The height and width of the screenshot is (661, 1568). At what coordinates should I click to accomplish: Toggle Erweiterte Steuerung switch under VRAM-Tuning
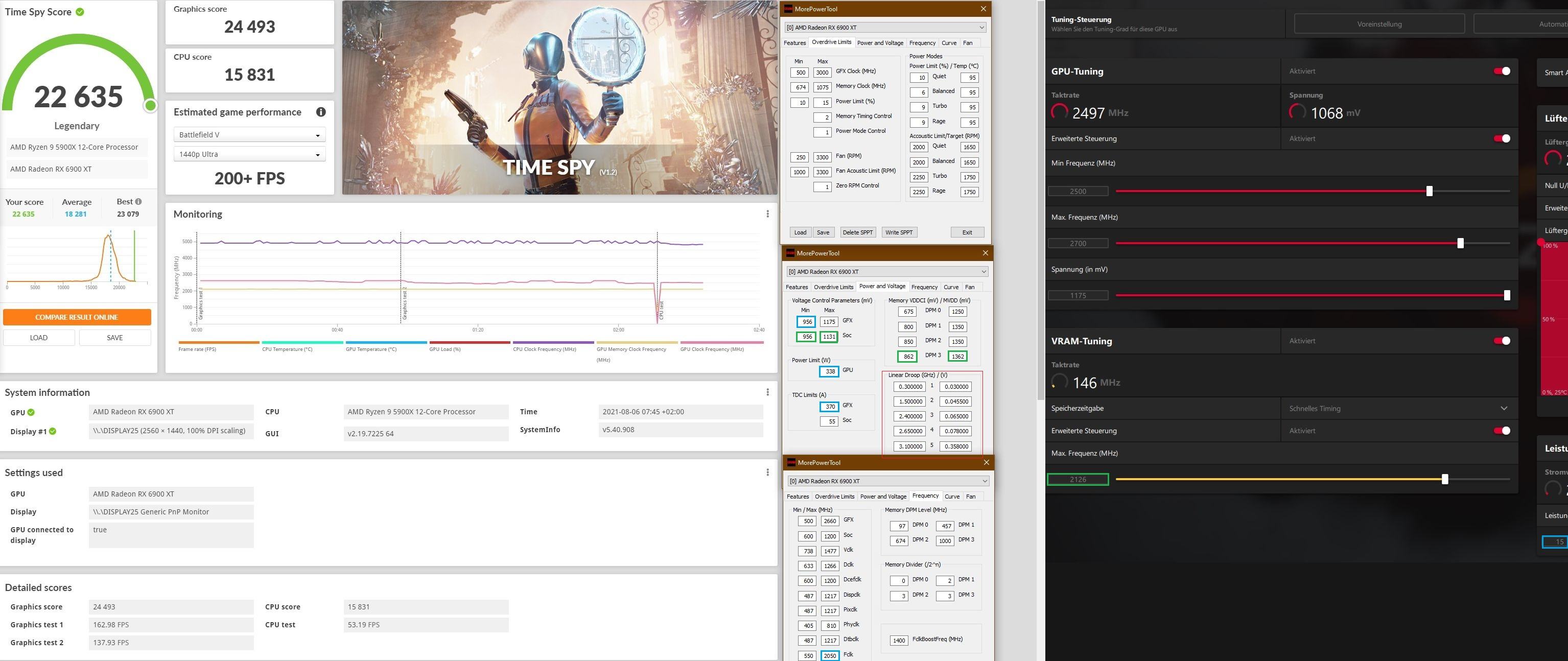(1502, 431)
